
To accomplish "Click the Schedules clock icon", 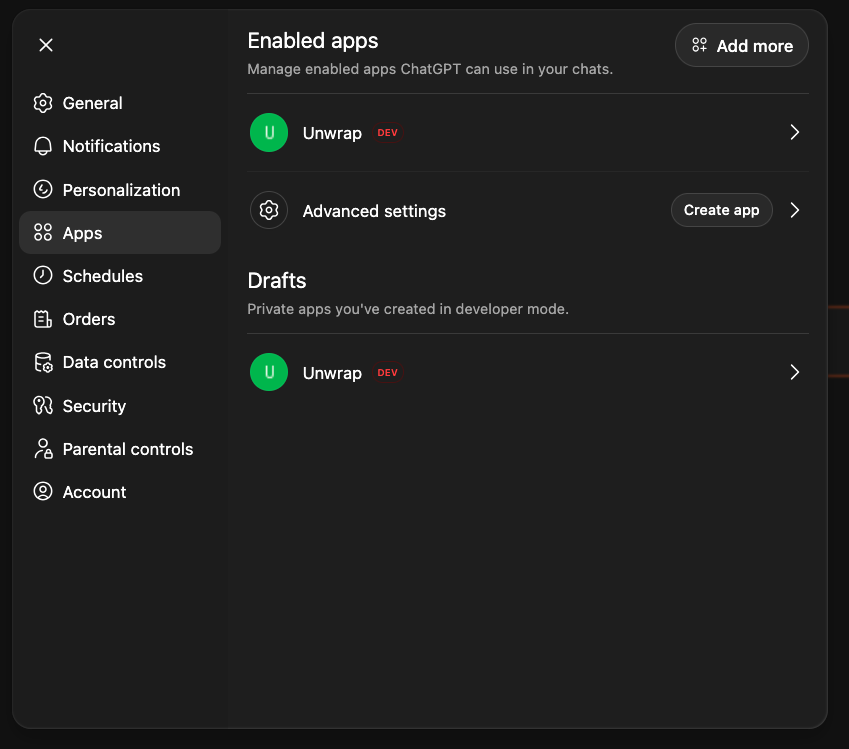I will point(43,276).
